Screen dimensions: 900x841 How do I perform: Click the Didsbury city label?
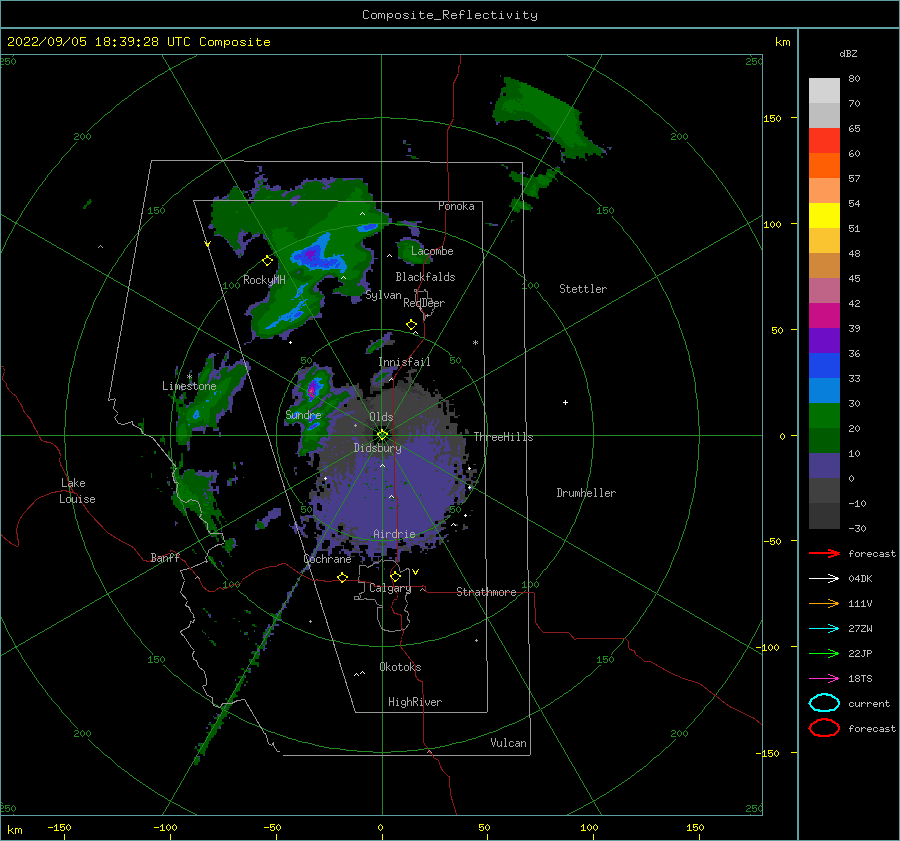point(378,448)
